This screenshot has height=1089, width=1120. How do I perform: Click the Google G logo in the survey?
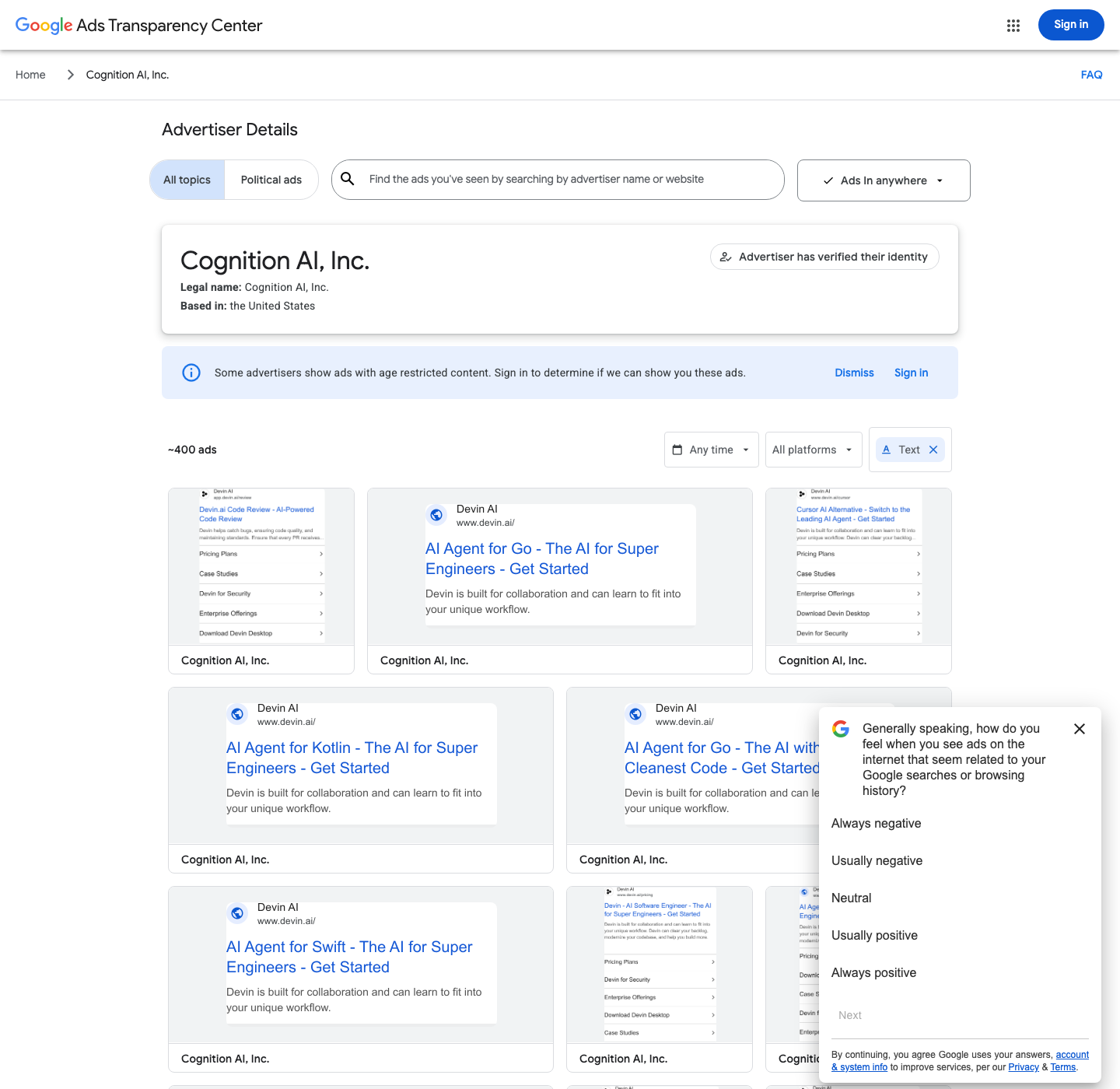[841, 729]
